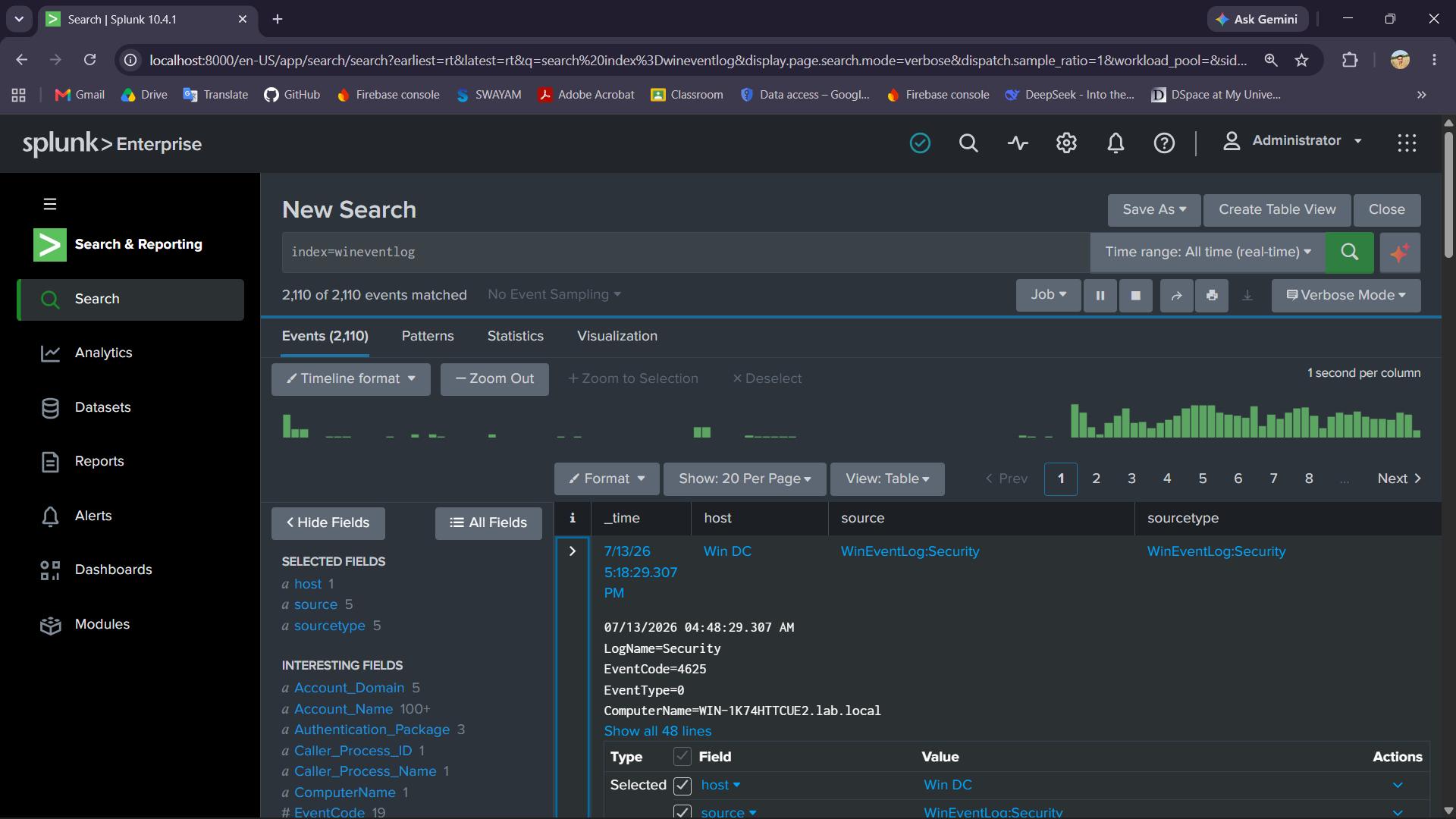Open the AI assistant sparkle icon
Viewport: 1456px width, 819px height.
(x=1400, y=252)
